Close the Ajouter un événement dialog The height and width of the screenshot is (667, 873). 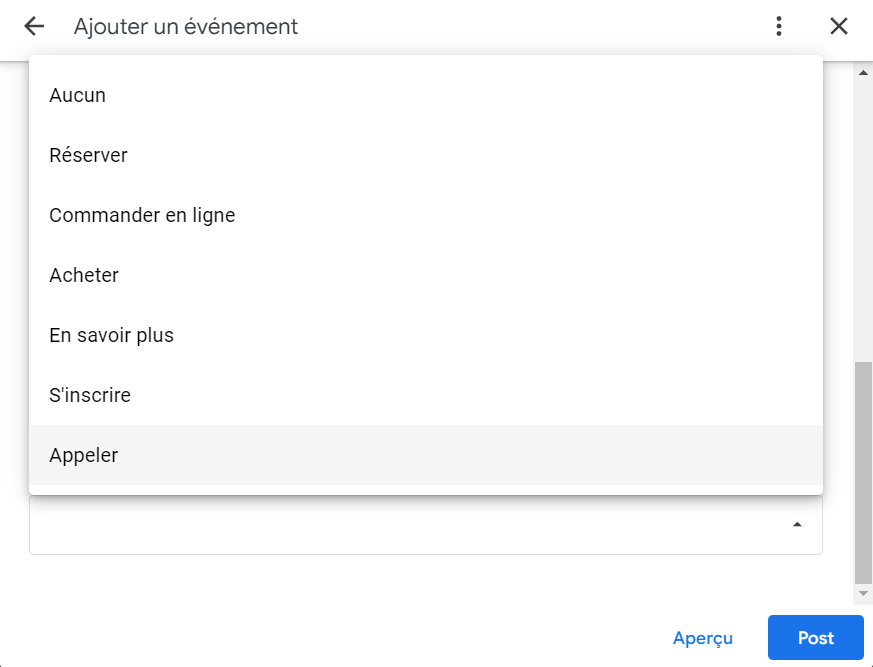[x=839, y=26]
